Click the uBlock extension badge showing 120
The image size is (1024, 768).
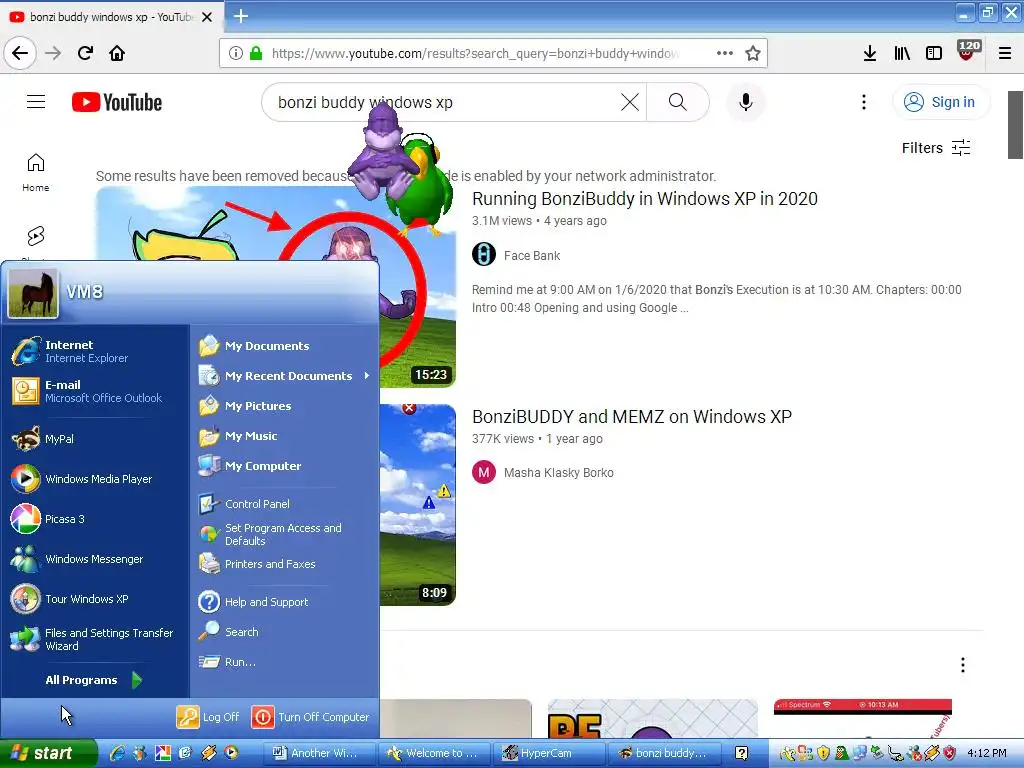coord(968,51)
